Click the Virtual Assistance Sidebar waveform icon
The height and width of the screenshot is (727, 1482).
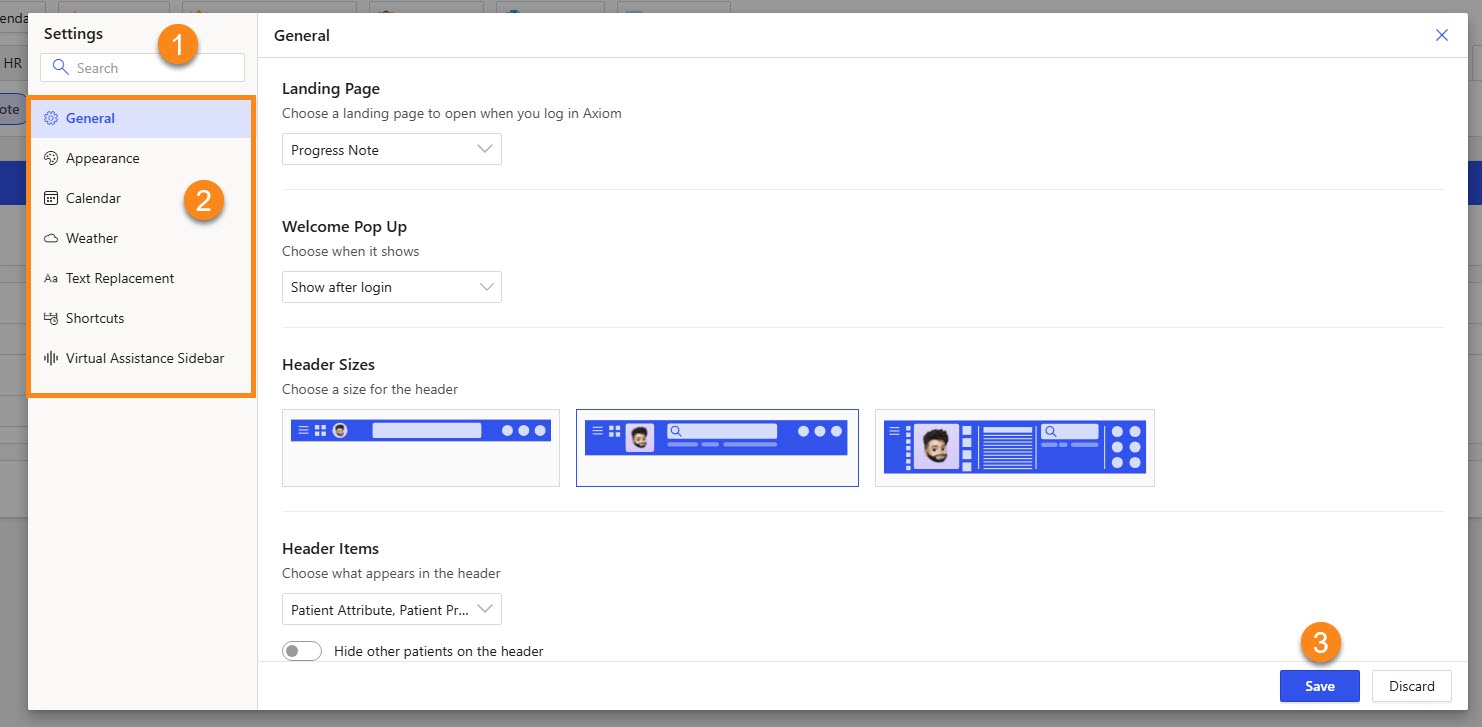[x=51, y=358]
